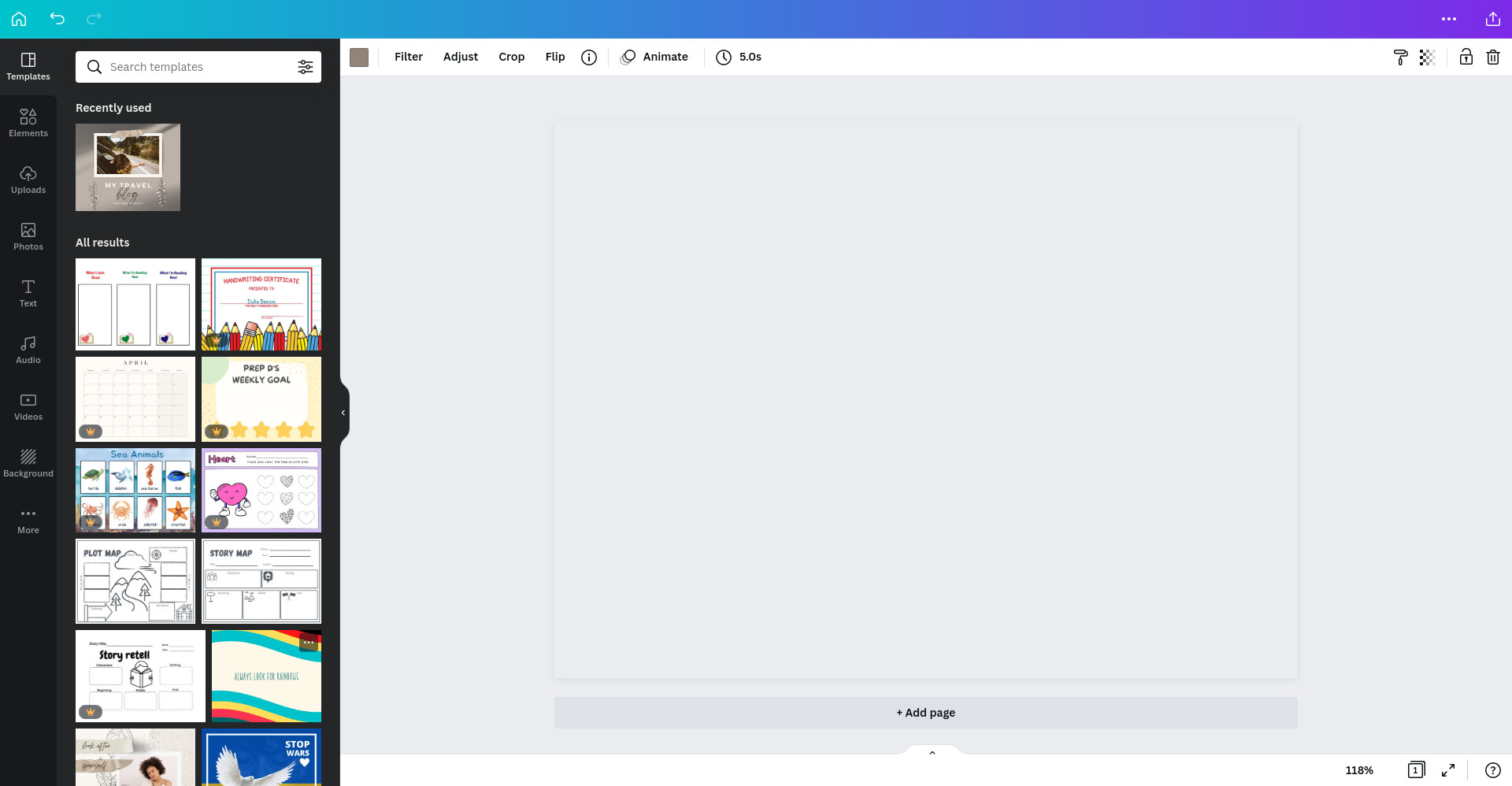
Task: Toggle the lock icon
Action: pos(1466,57)
